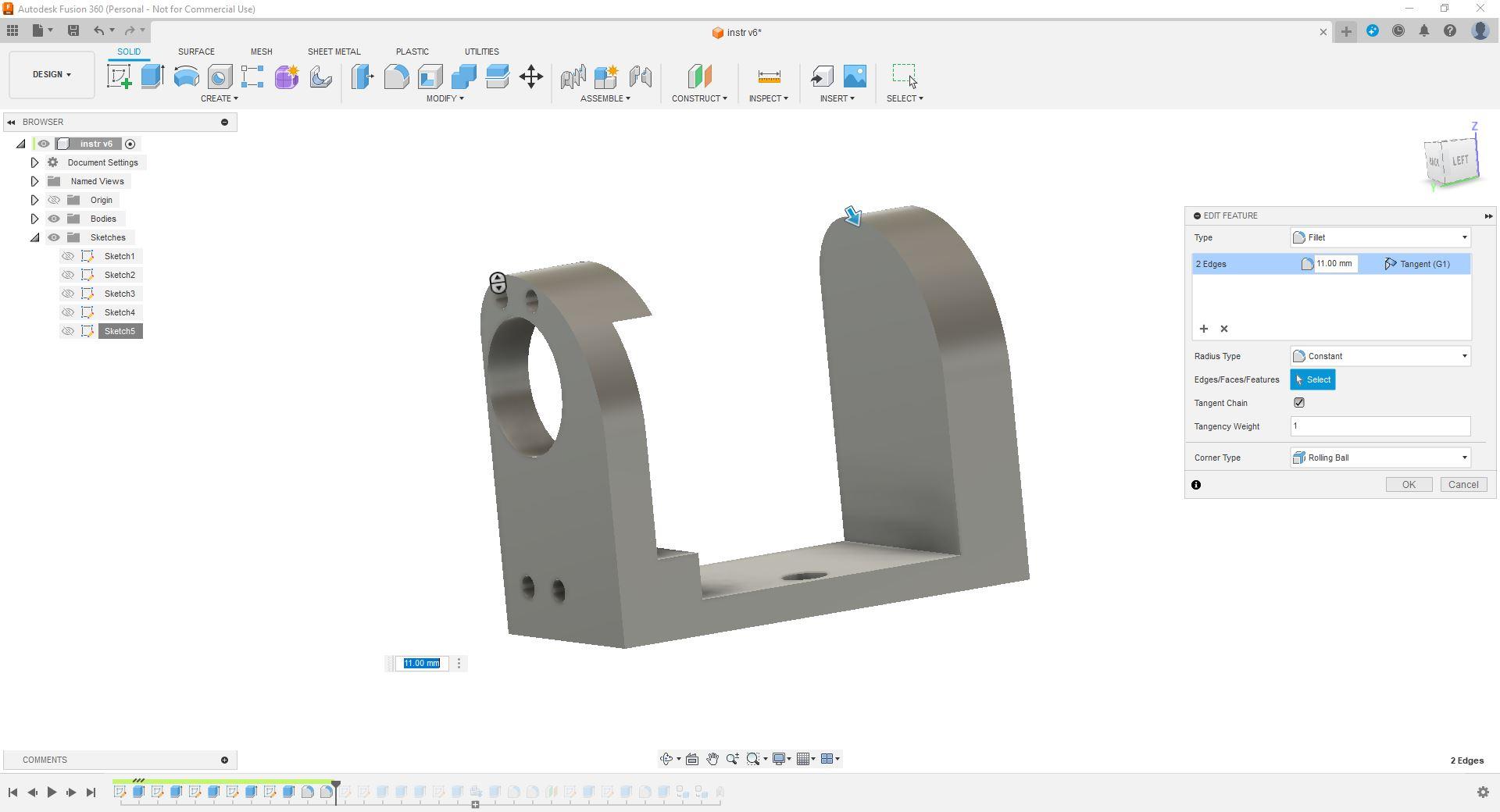Show Sketch1 using its eye icon
The width and height of the screenshot is (1500, 812).
[x=68, y=256]
